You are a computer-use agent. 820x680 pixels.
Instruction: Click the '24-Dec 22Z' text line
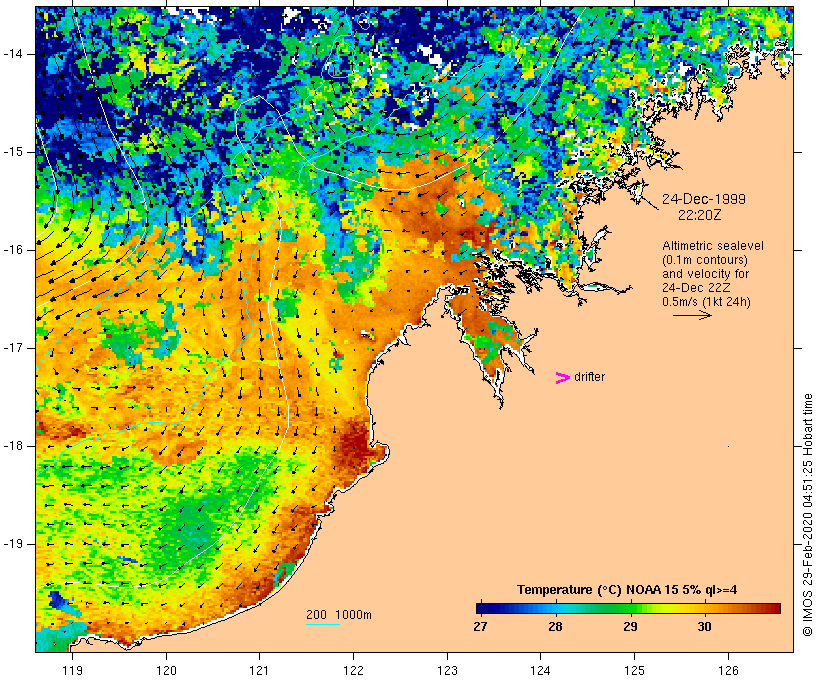[x=696, y=288]
